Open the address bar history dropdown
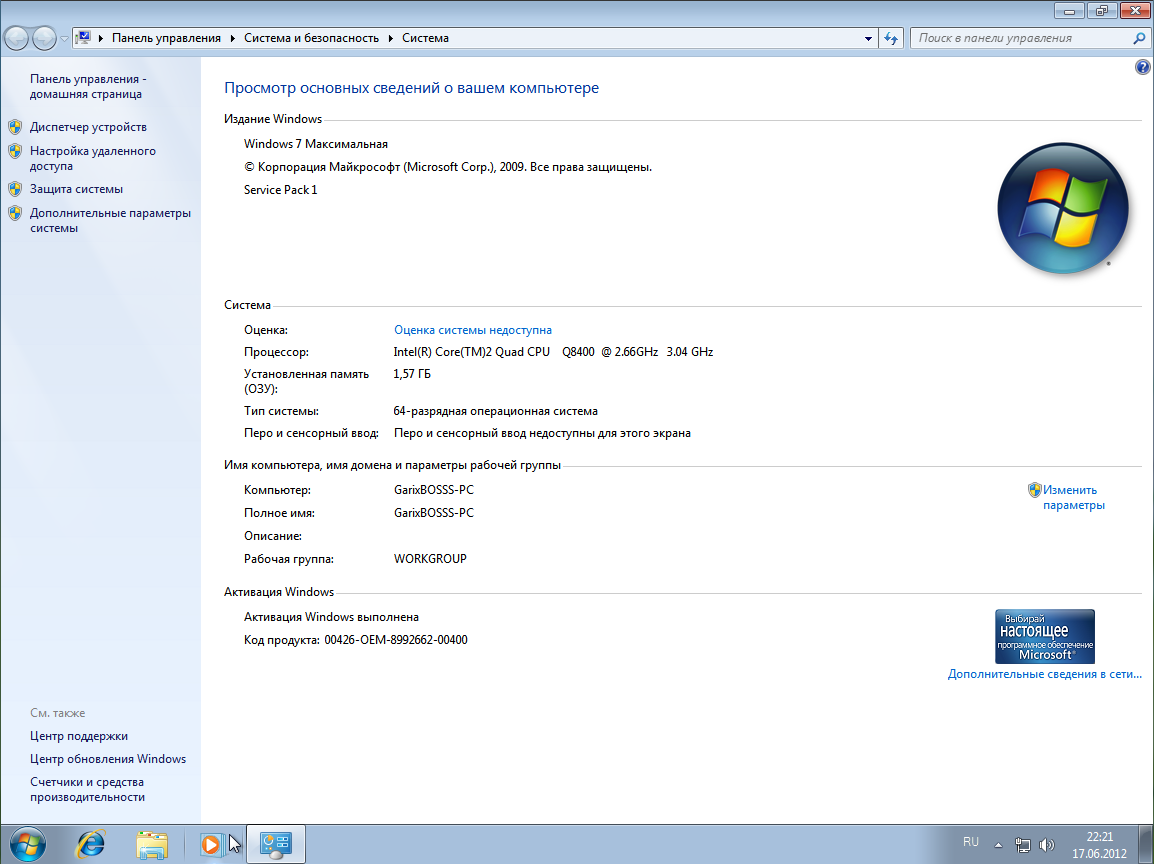The width and height of the screenshot is (1154, 864). click(868, 38)
